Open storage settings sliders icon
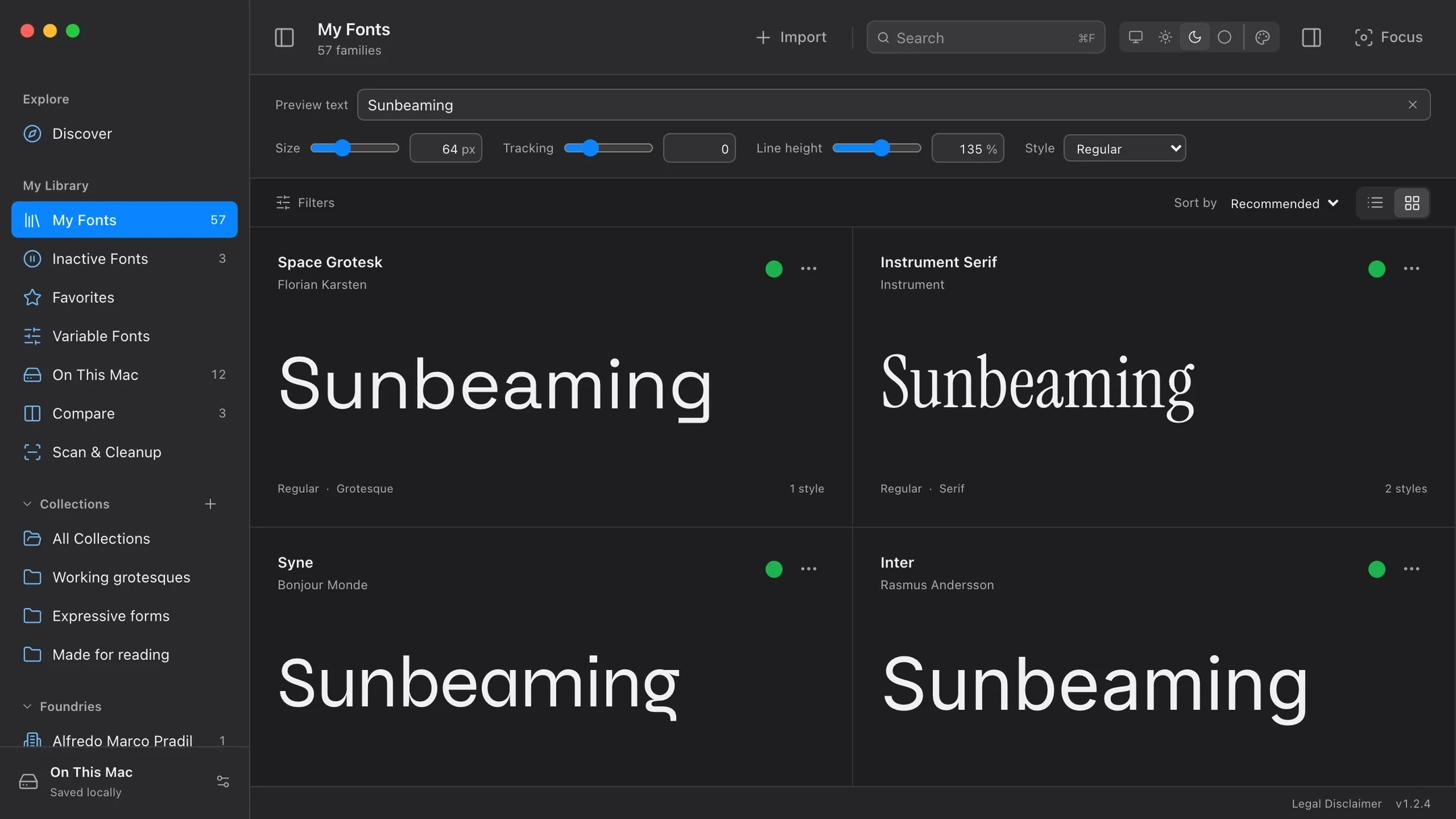The image size is (1456, 819). (223, 781)
